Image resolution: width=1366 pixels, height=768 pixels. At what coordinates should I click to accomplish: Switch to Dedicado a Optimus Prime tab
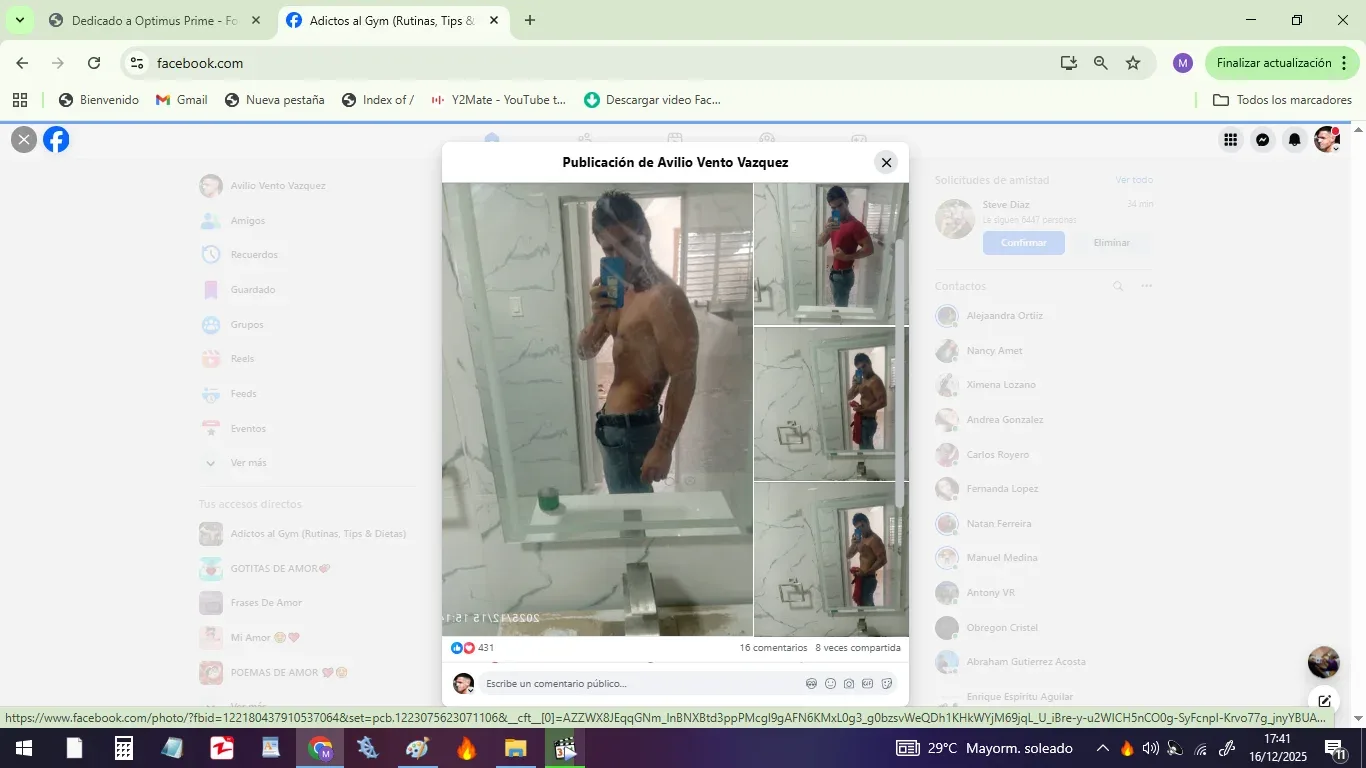tap(155, 20)
